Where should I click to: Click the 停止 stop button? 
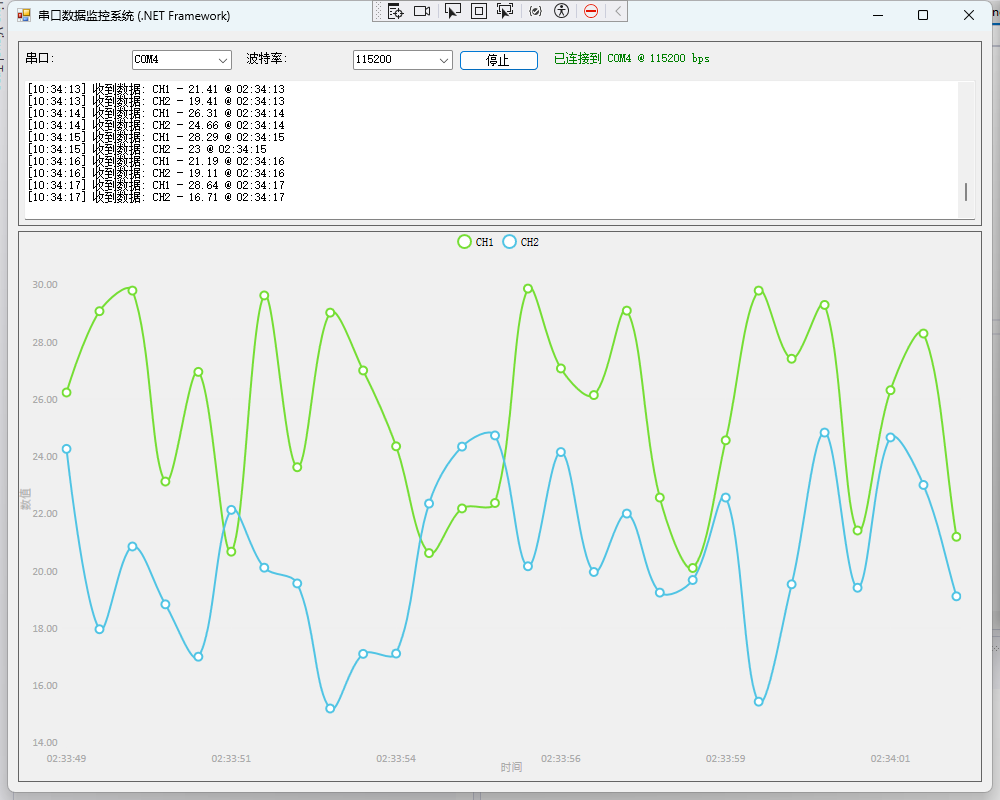pyautogui.click(x=499, y=60)
